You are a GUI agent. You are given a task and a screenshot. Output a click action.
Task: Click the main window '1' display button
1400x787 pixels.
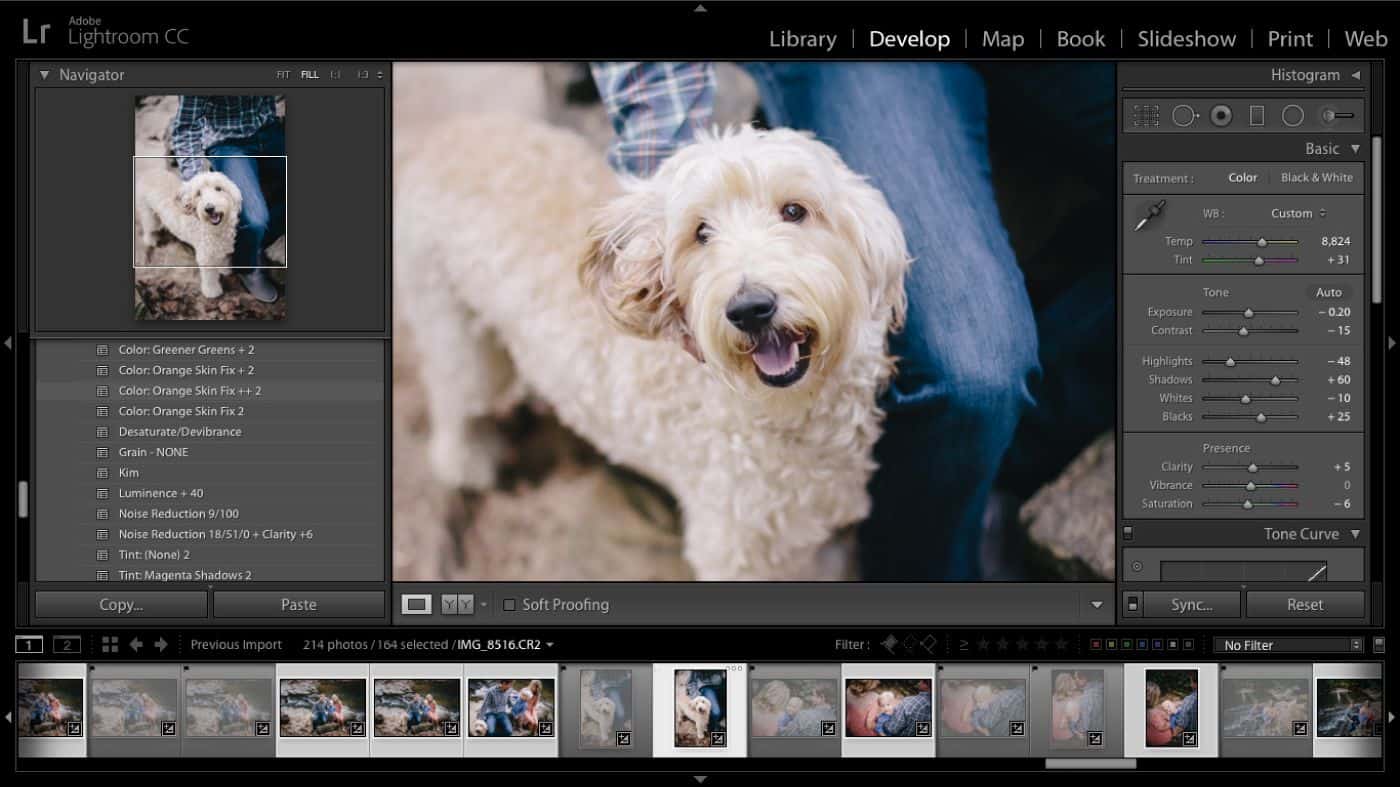pos(30,645)
